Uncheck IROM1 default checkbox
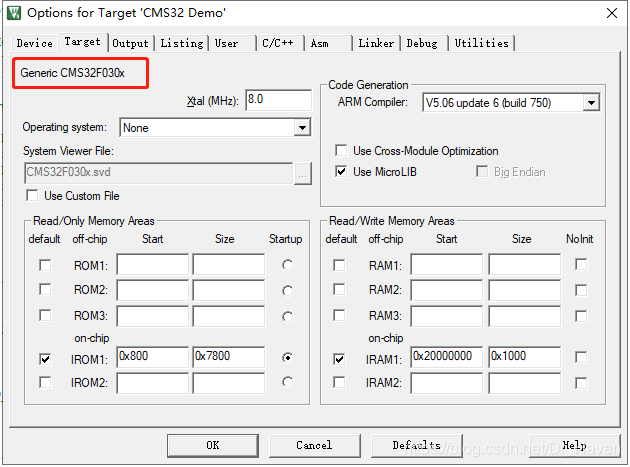 tap(45, 358)
